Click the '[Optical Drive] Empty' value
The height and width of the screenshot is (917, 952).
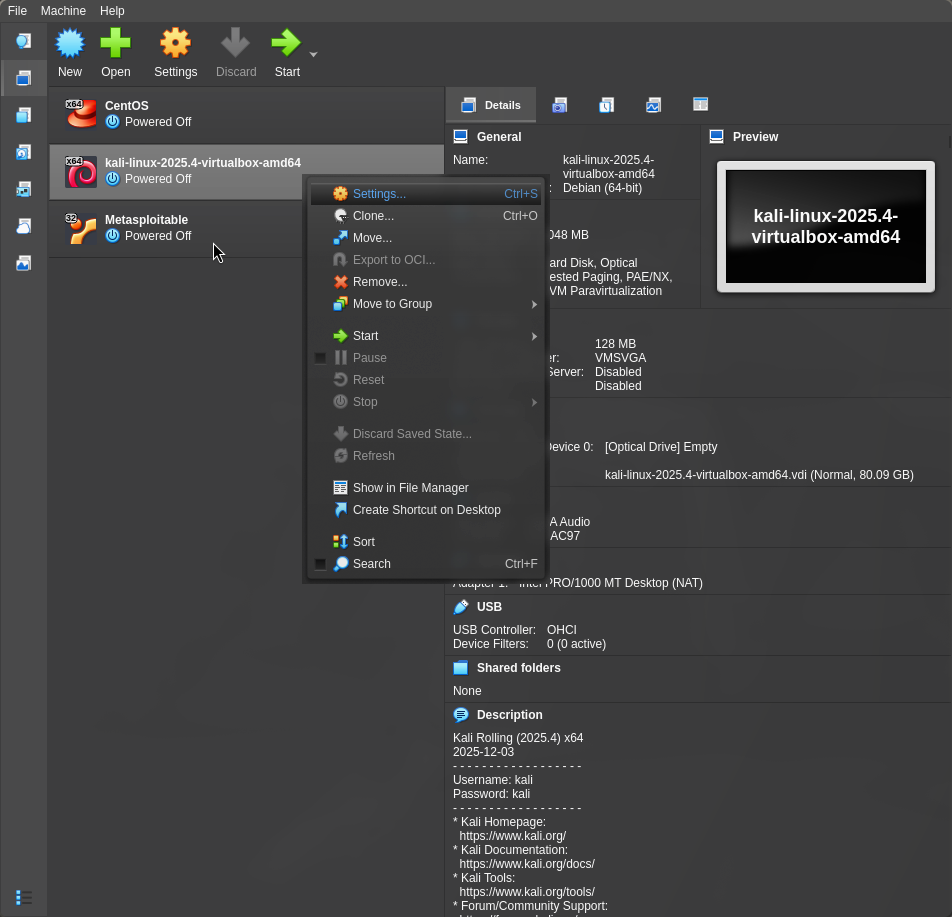(661, 447)
